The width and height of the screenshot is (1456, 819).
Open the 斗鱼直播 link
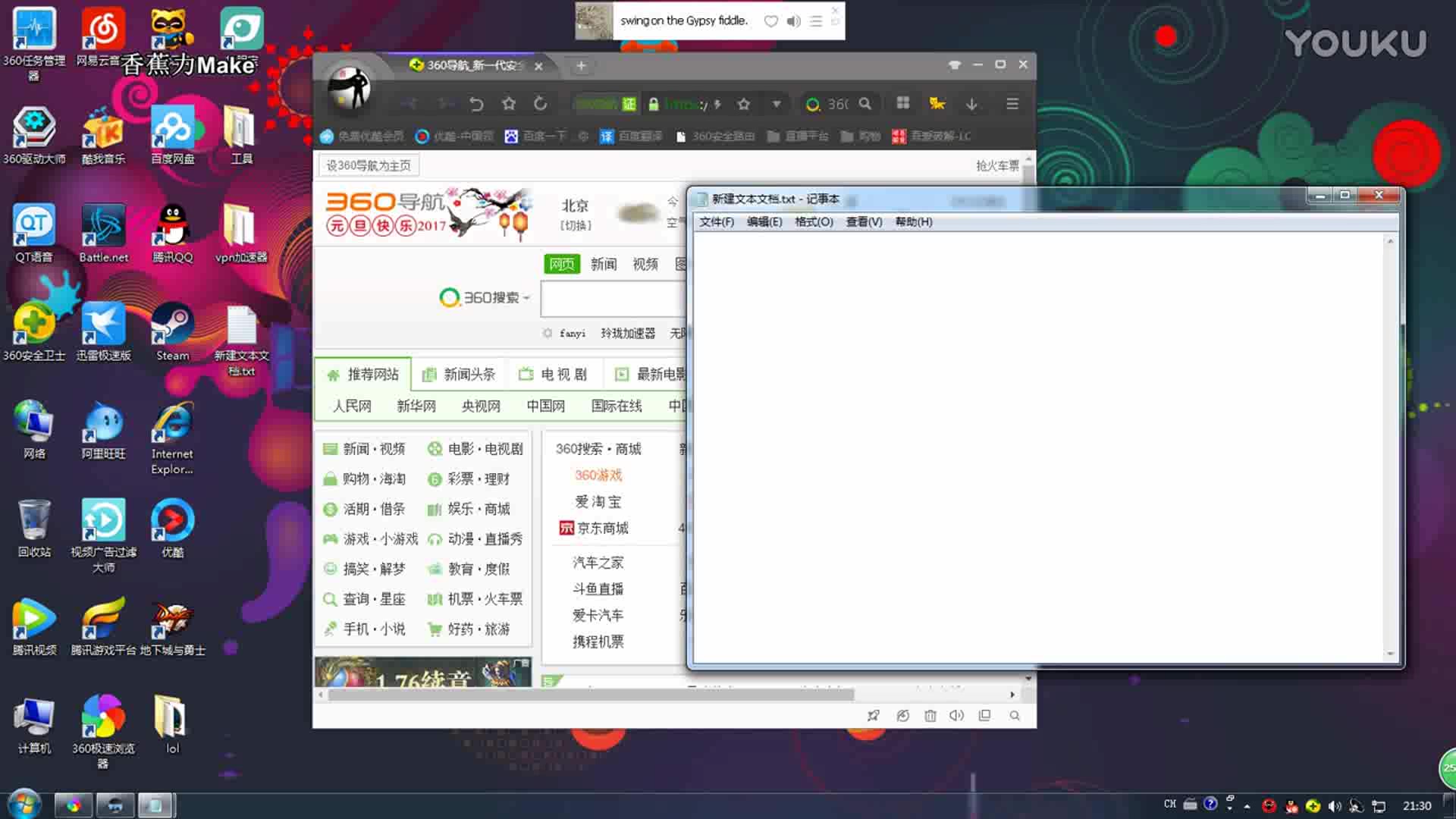tap(598, 588)
